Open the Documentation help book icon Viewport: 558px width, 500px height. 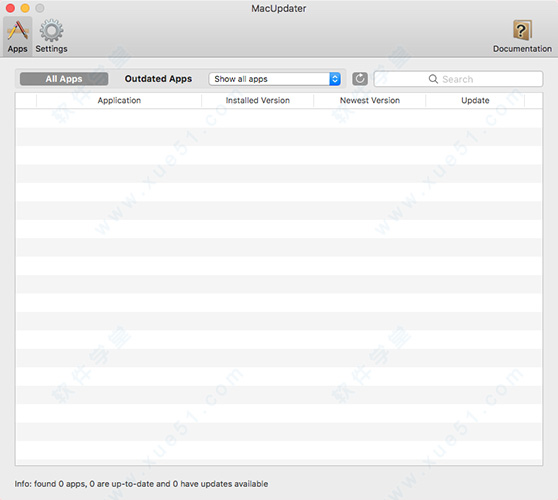tap(522, 30)
